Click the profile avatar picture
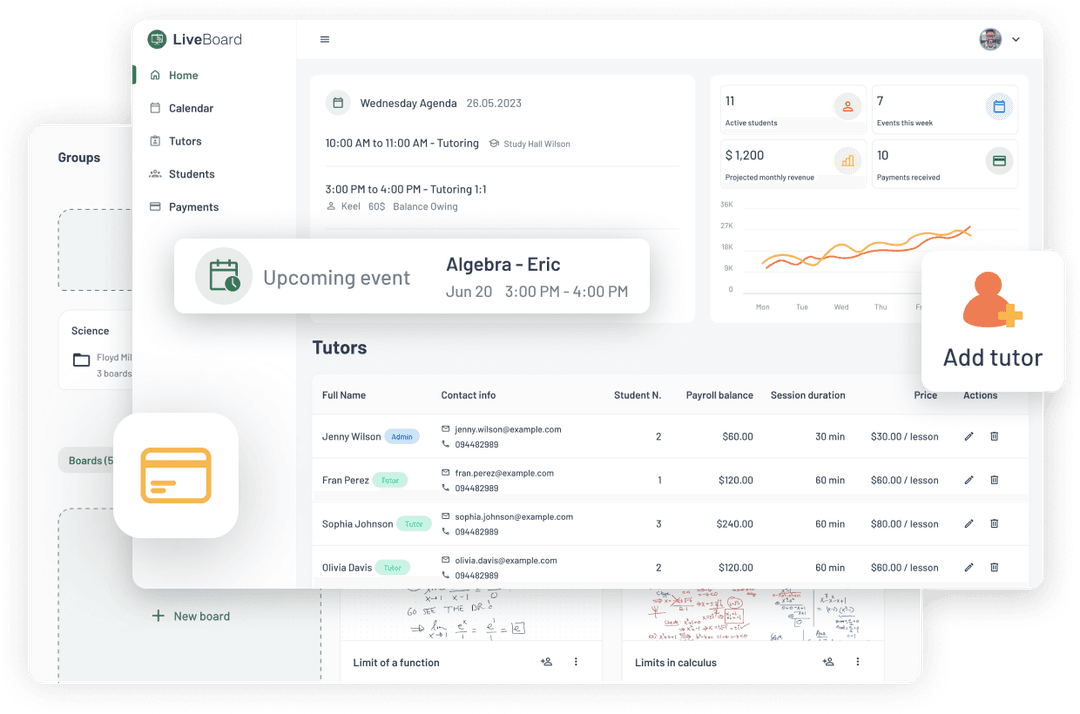The image size is (1080, 714). point(989,39)
